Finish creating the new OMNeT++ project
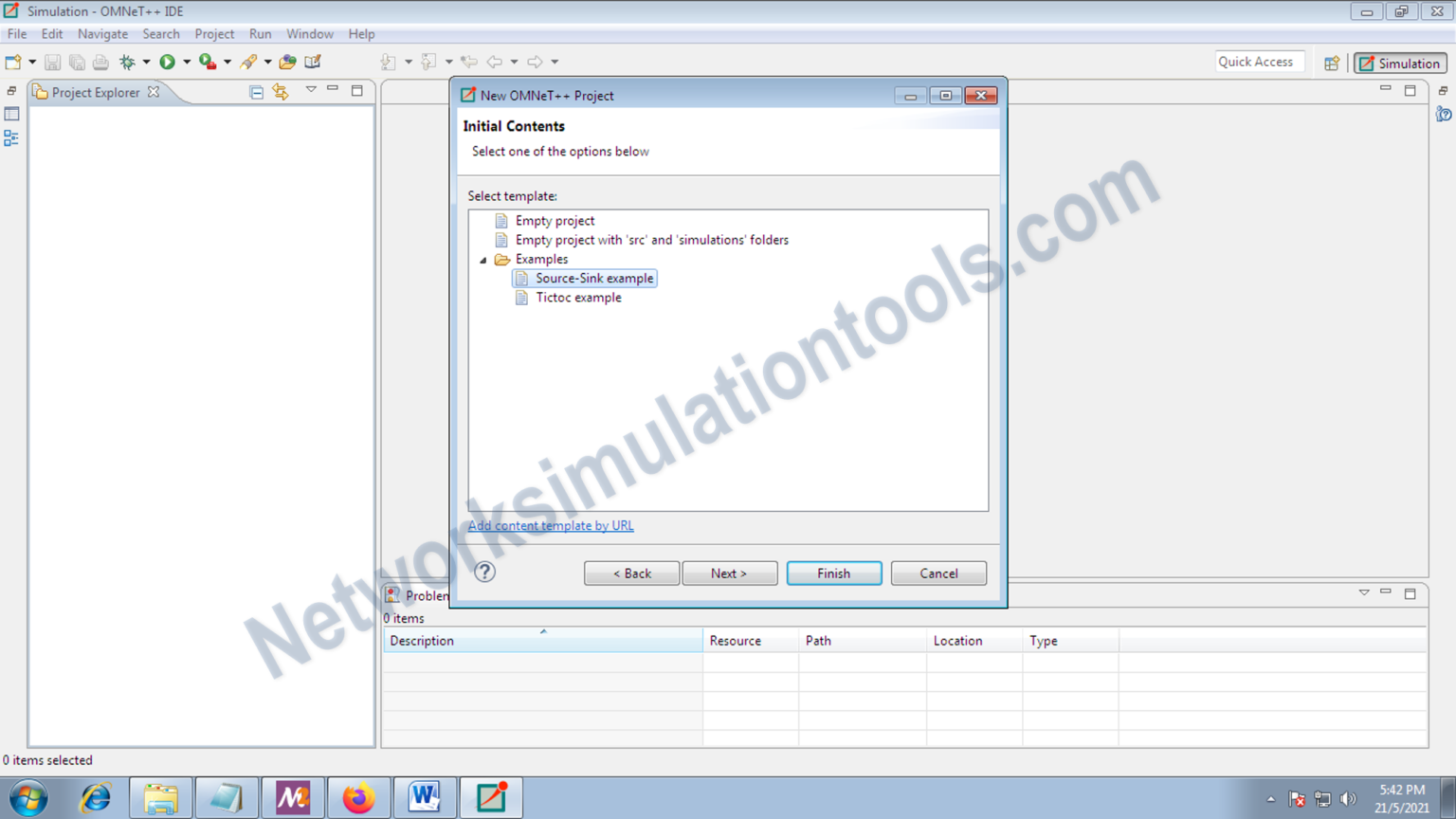This screenshot has height=819, width=1456. point(832,573)
